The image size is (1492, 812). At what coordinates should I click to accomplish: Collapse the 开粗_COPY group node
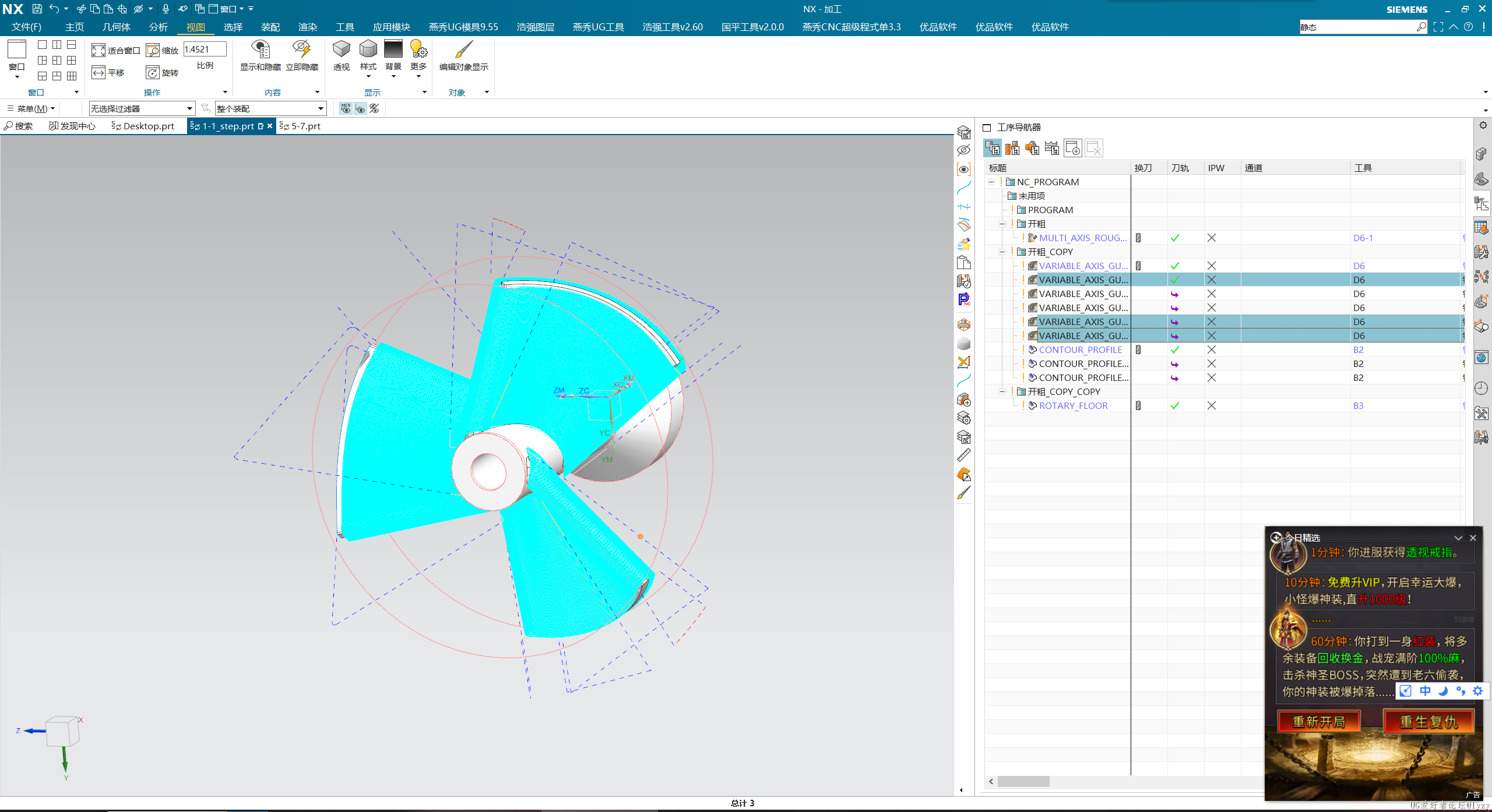click(x=1002, y=252)
